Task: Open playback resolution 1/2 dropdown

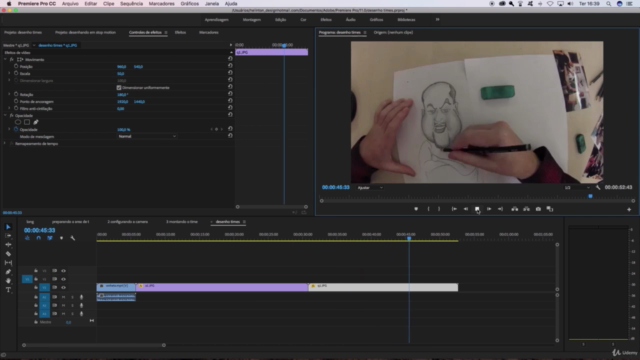Action: point(577,188)
